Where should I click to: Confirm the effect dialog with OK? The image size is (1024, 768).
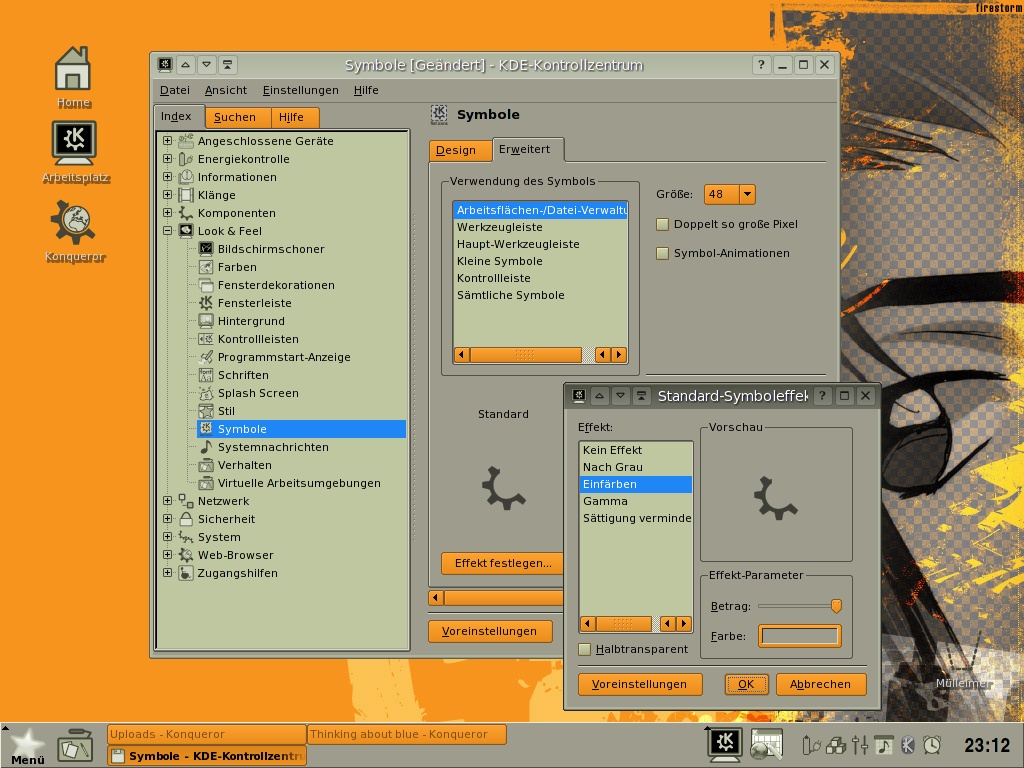(746, 684)
